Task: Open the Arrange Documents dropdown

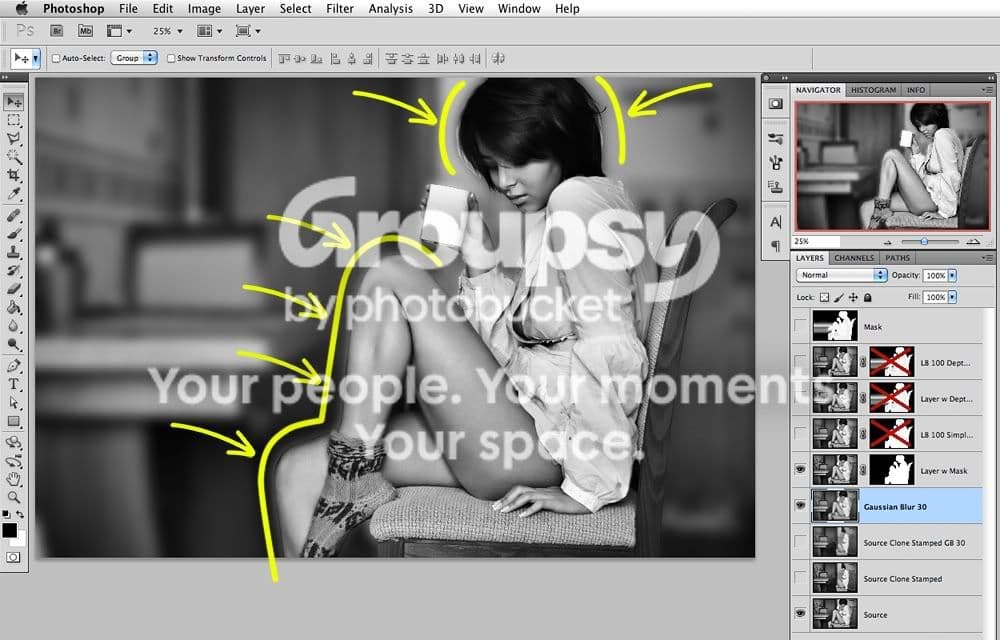Action: (210, 31)
